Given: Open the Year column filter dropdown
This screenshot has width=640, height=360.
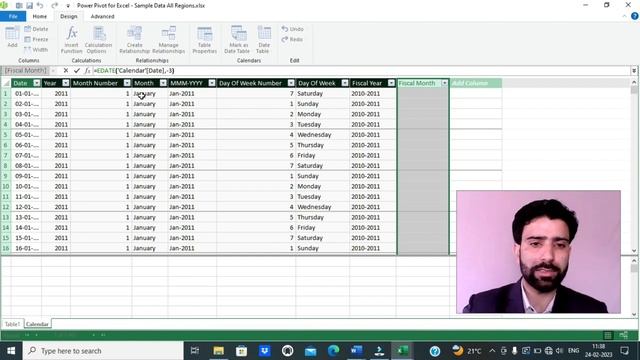Looking at the screenshot, I should [x=66, y=83].
